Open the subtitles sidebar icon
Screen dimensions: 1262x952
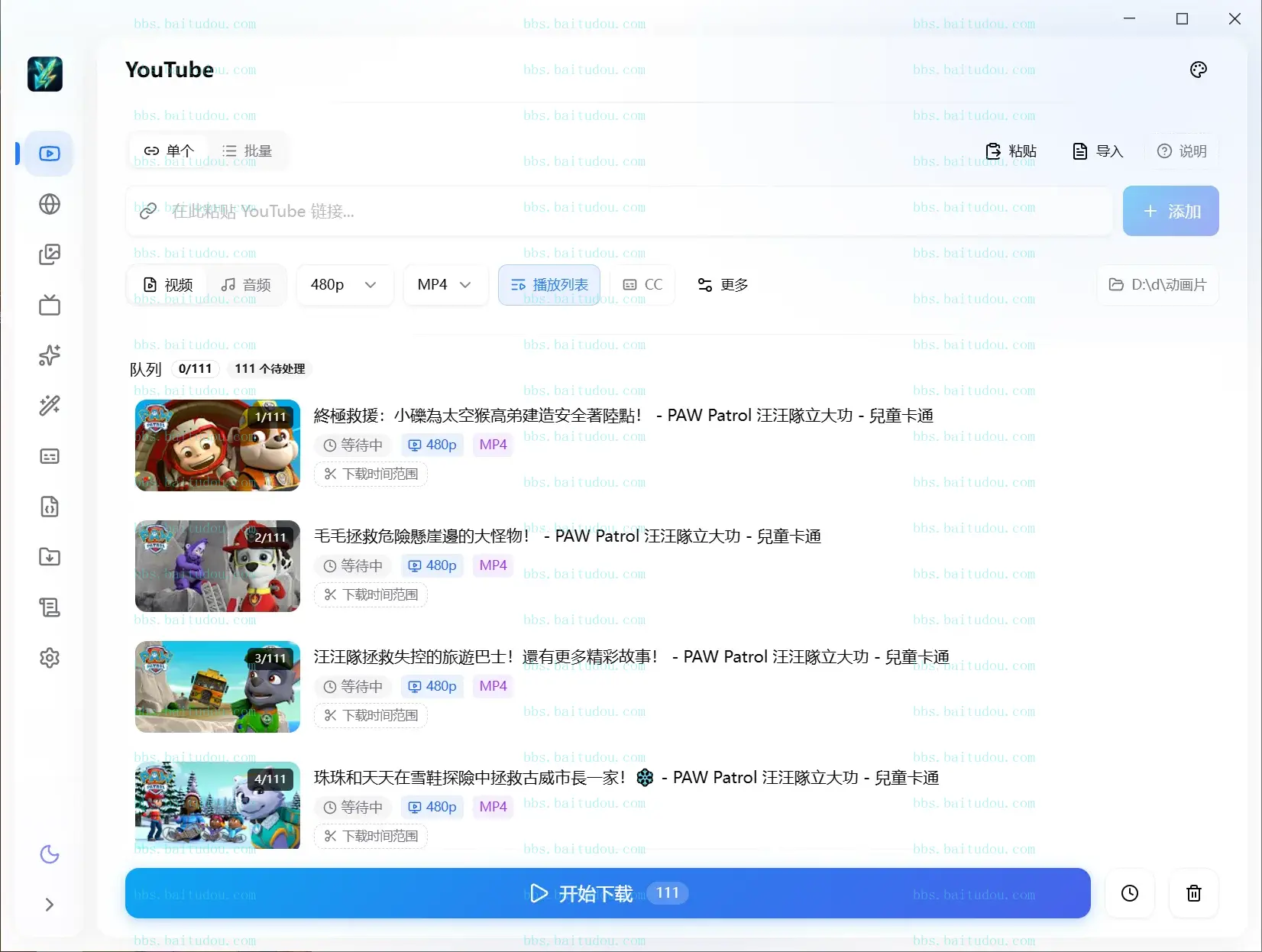[50, 456]
